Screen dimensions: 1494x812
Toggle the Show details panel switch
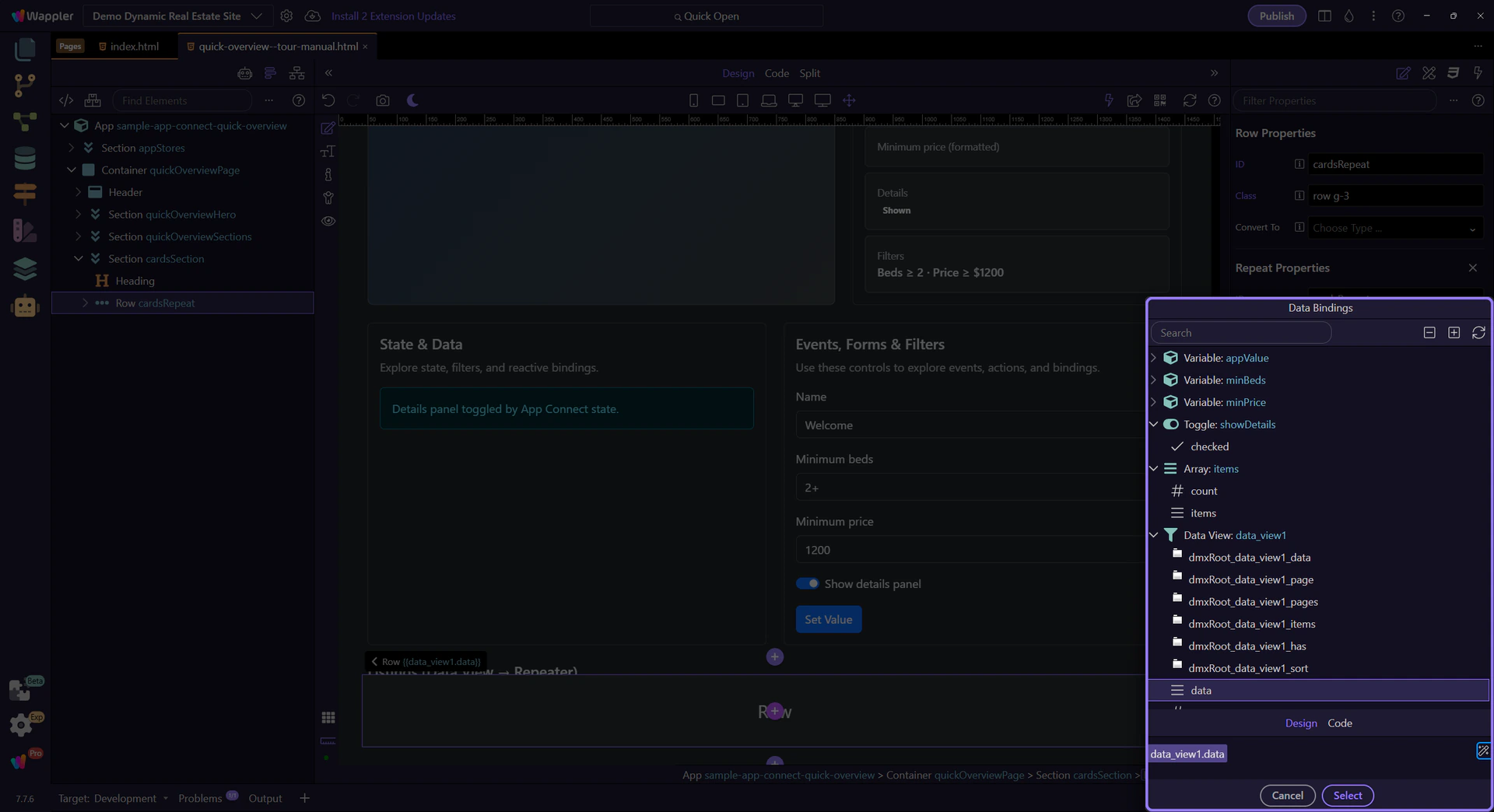click(808, 583)
